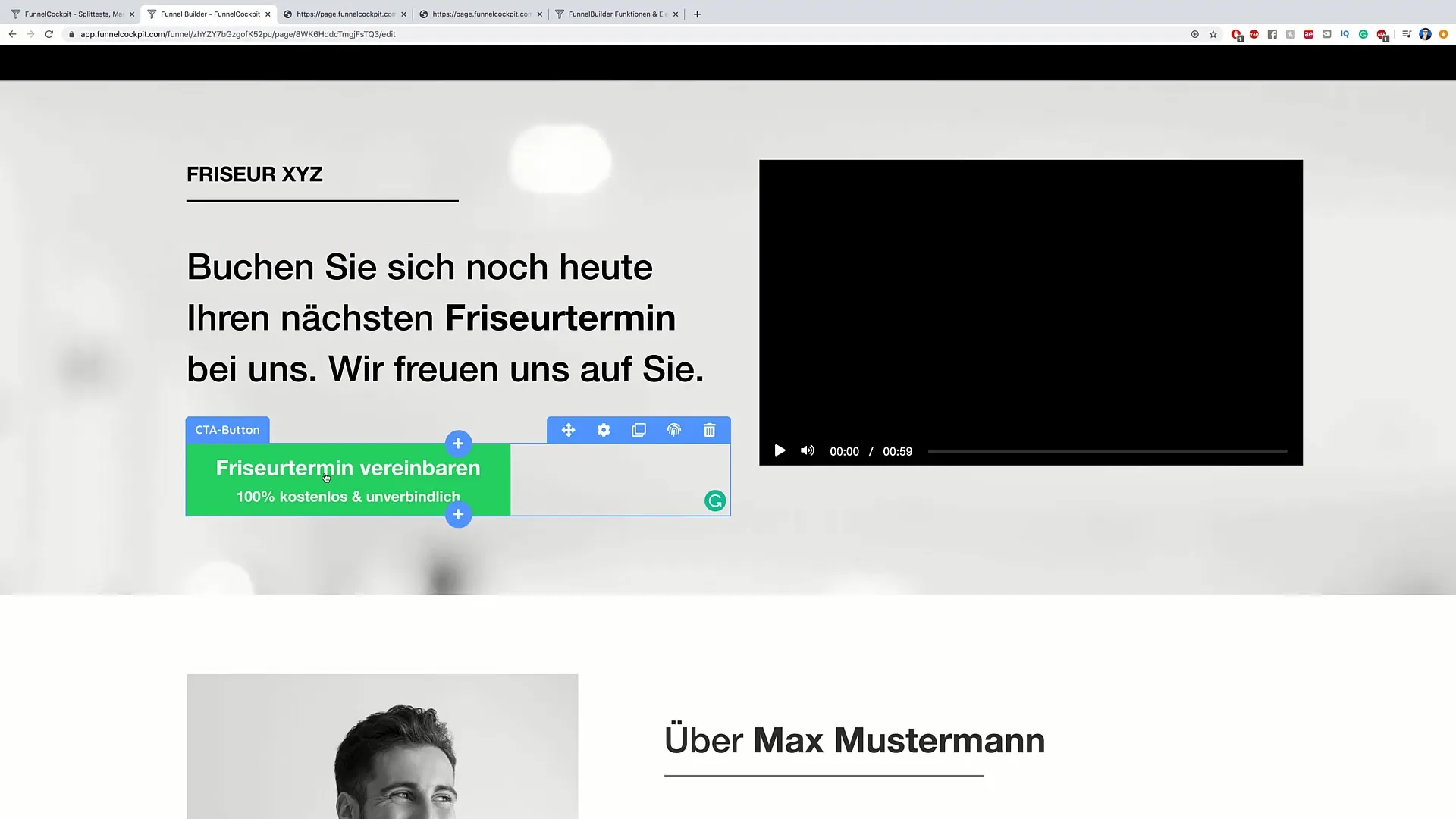Click the fingerprint icon in element toolbar

[x=674, y=430]
